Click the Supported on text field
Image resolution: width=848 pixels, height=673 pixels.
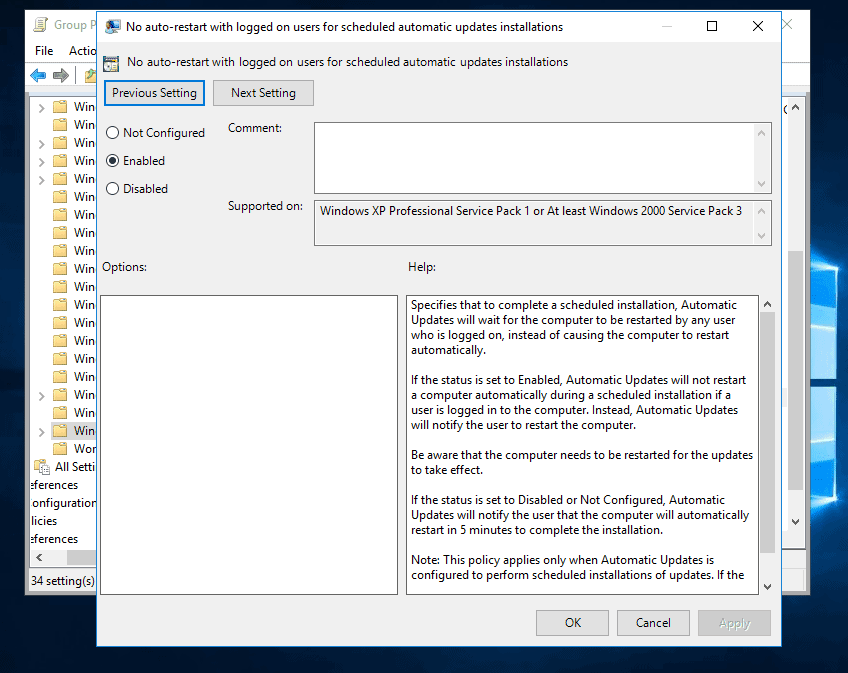pos(534,223)
